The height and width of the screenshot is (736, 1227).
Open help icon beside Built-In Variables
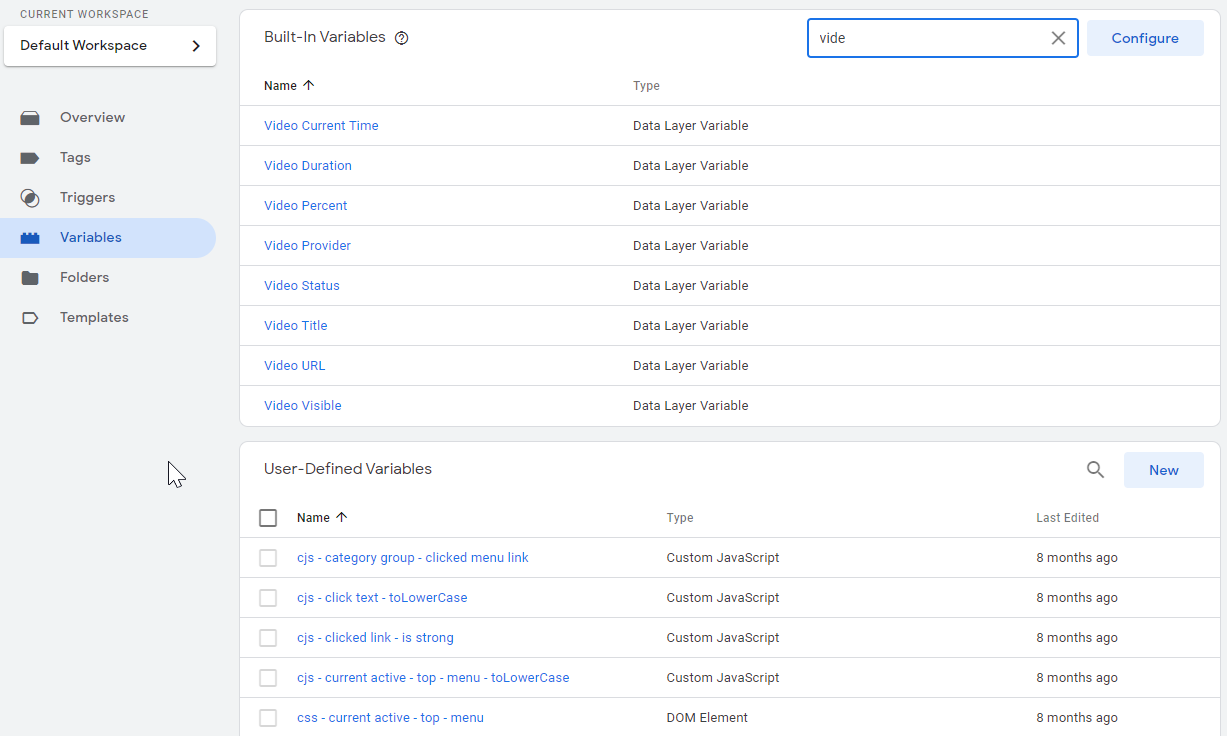pyautogui.click(x=402, y=38)
